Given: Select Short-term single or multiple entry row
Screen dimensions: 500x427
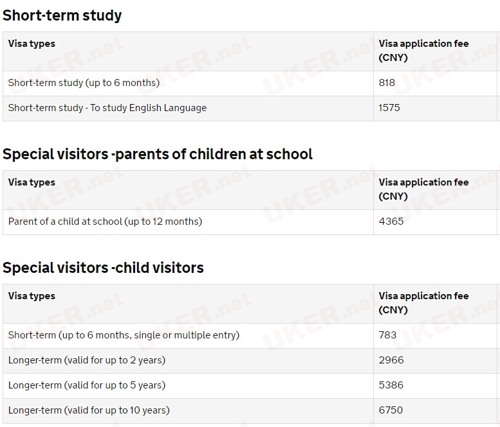Looking at the screenshot, I should 251,336.
